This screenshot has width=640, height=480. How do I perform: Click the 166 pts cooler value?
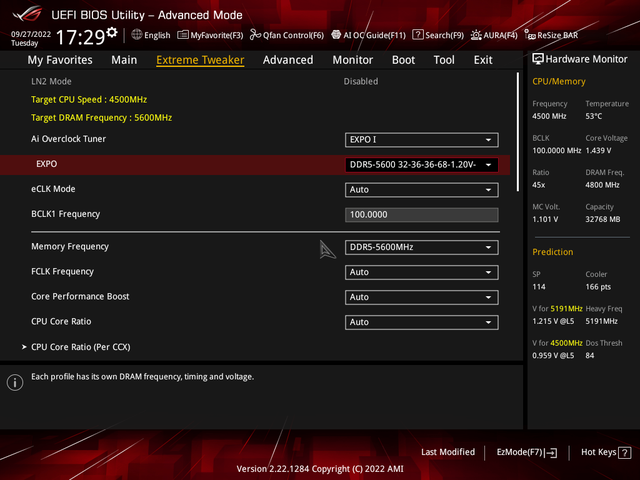[x=598, y=287]
